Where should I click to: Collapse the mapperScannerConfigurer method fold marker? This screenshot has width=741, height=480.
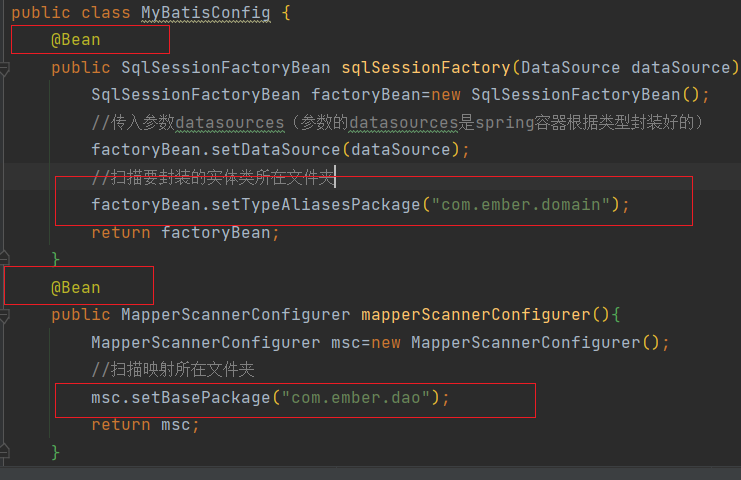(5, 315)
